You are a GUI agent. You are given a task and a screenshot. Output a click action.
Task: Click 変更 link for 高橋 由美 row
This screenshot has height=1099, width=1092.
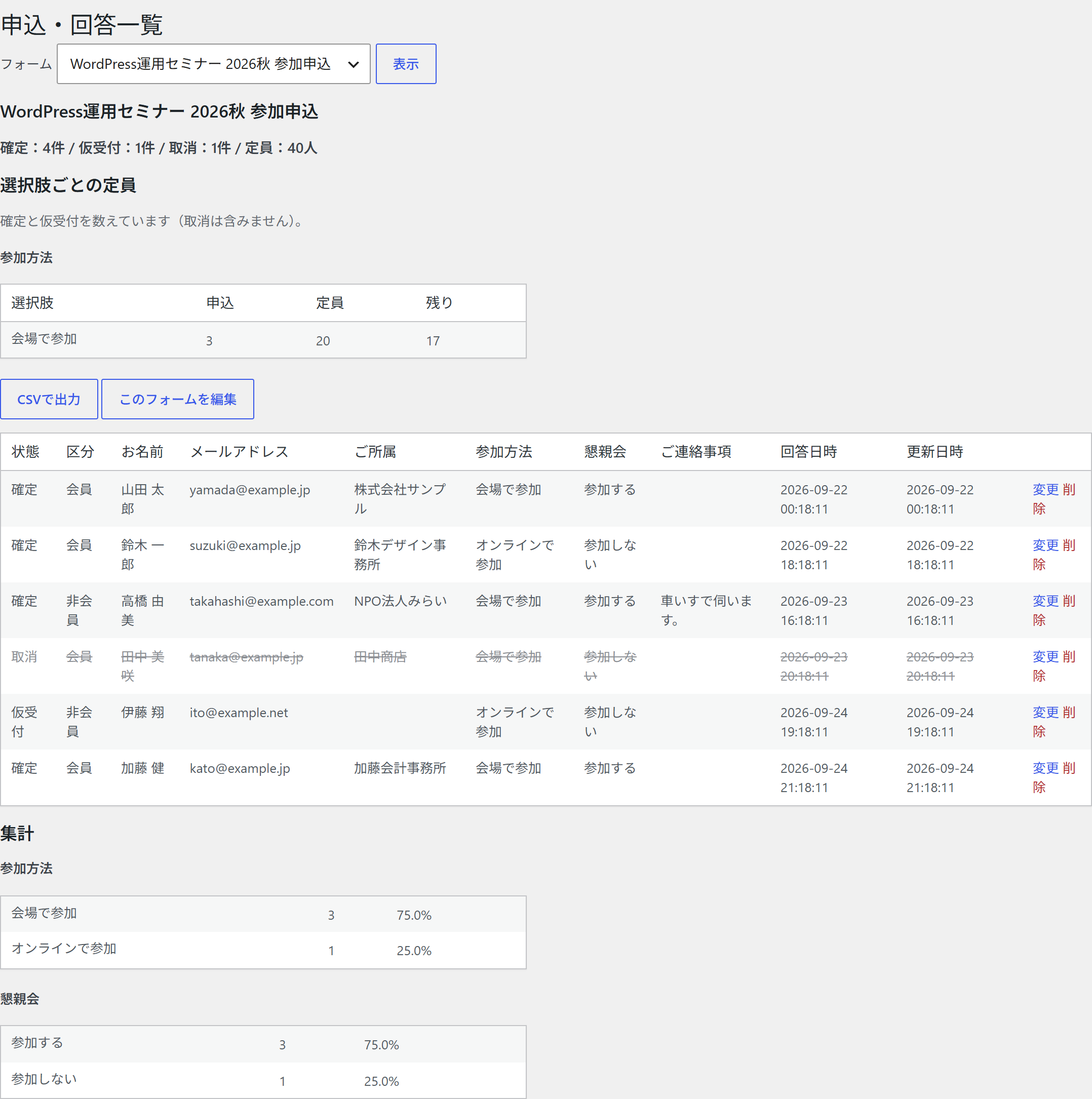pyautogui.click(x=1045, y=601)
